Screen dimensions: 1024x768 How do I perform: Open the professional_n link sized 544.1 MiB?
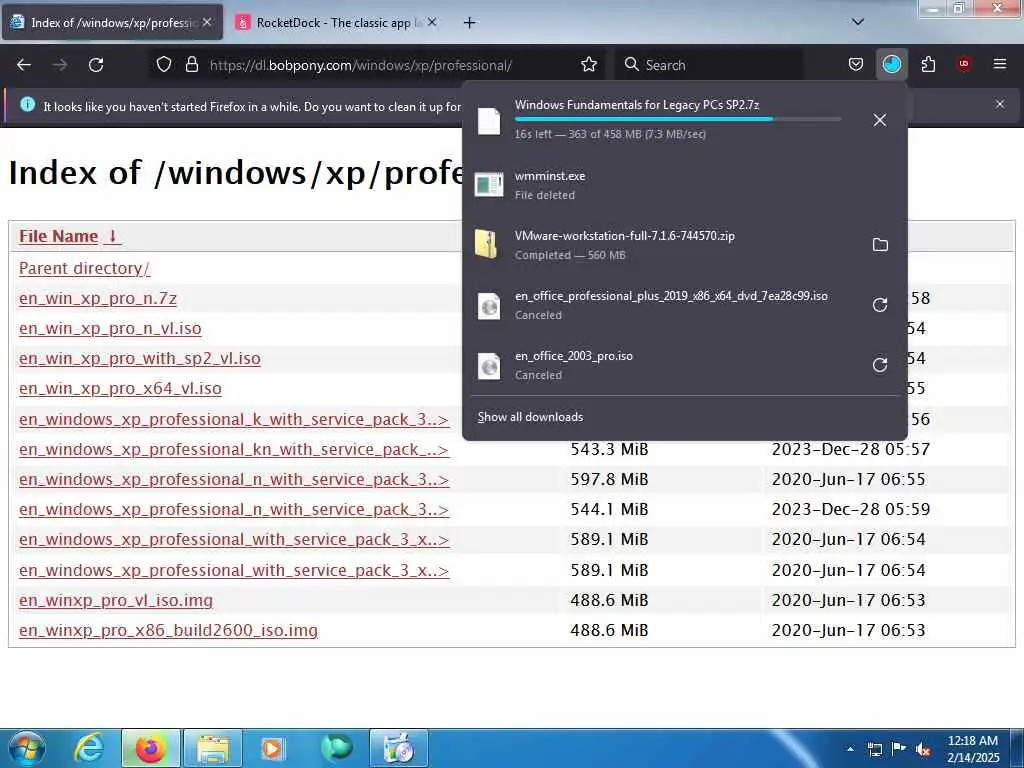pyautogui.click(x=234, y=509)
